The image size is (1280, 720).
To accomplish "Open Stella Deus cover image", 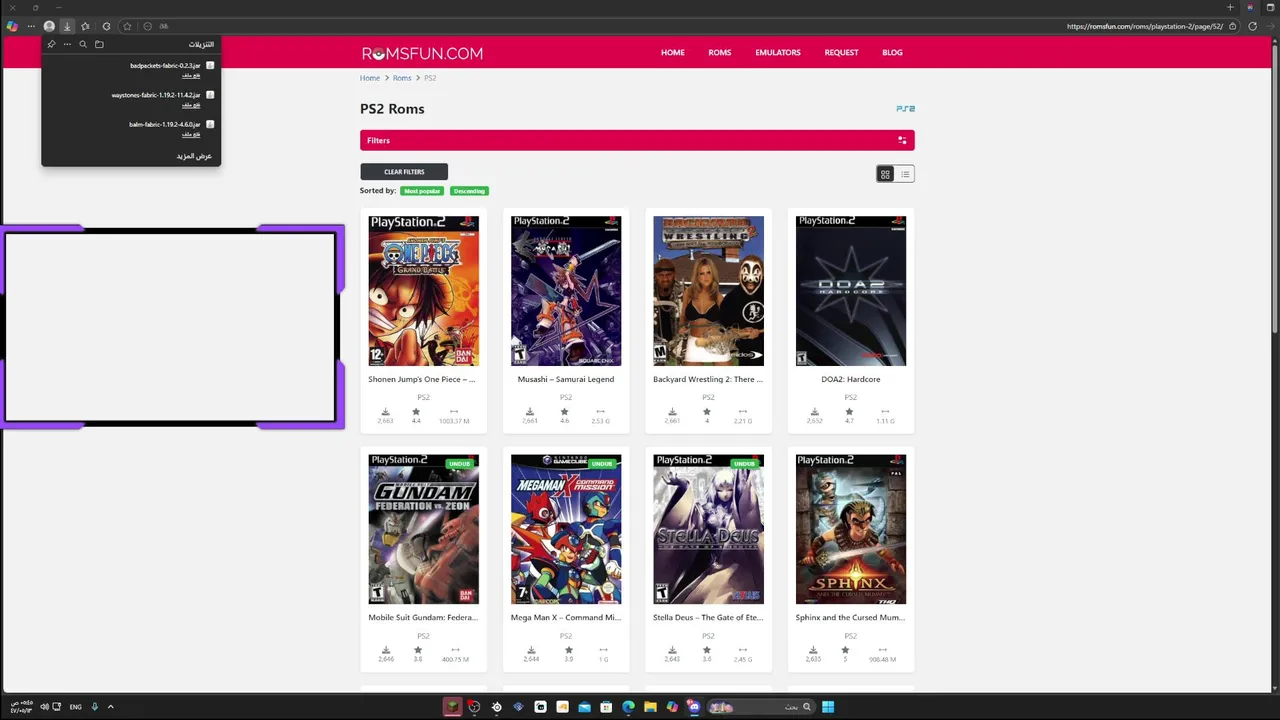I will click(708, 529).
